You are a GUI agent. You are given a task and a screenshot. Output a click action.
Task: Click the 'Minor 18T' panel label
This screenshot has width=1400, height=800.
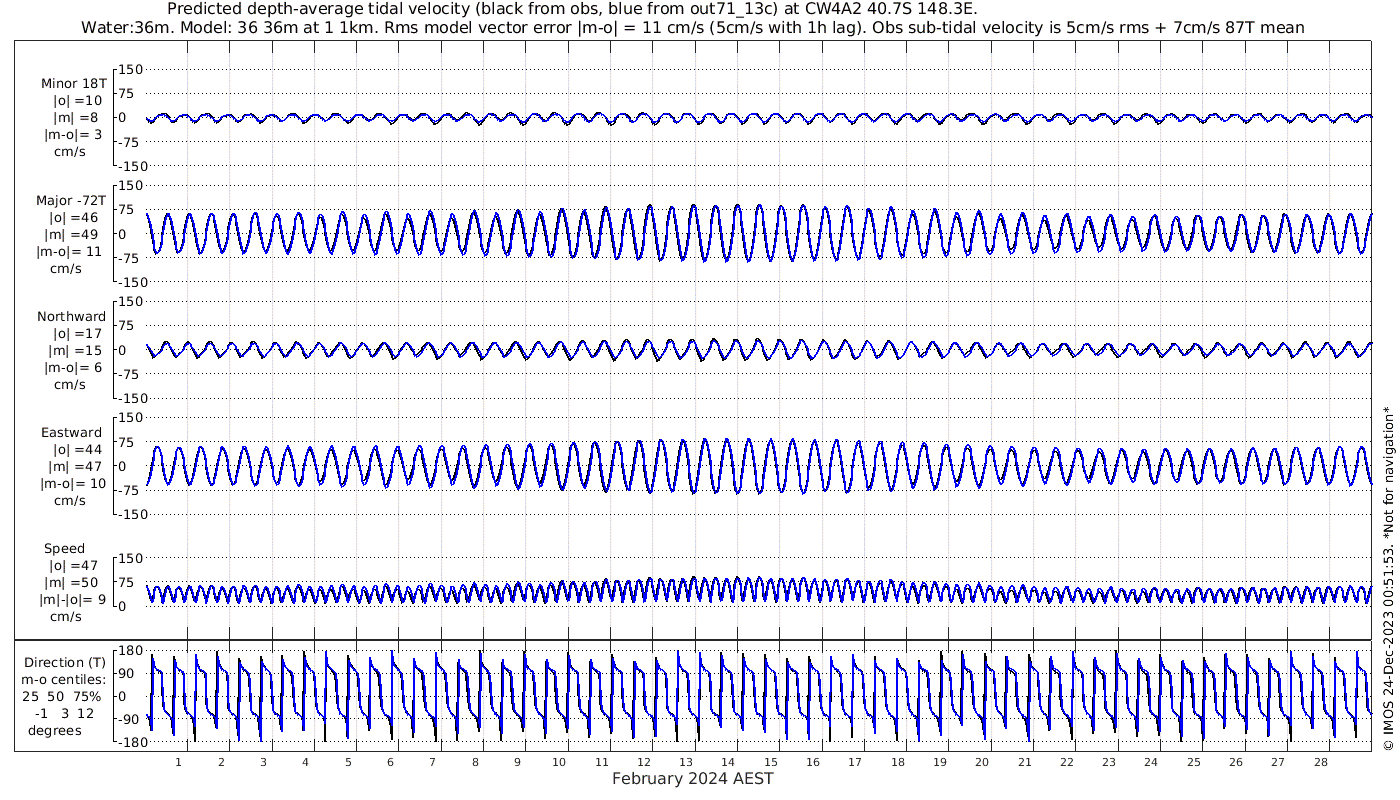[74, 84]
